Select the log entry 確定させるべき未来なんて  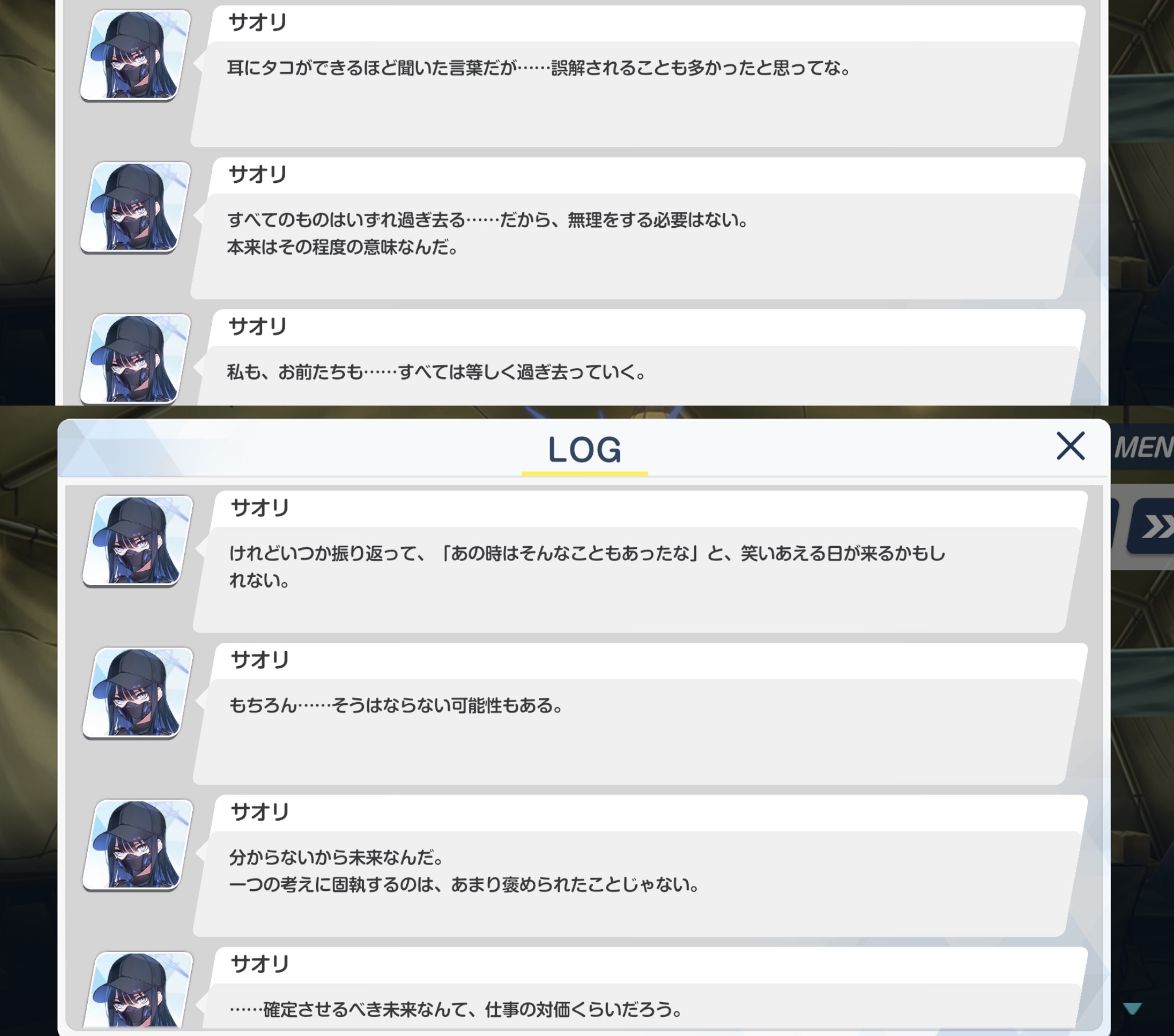click(640, 988)
